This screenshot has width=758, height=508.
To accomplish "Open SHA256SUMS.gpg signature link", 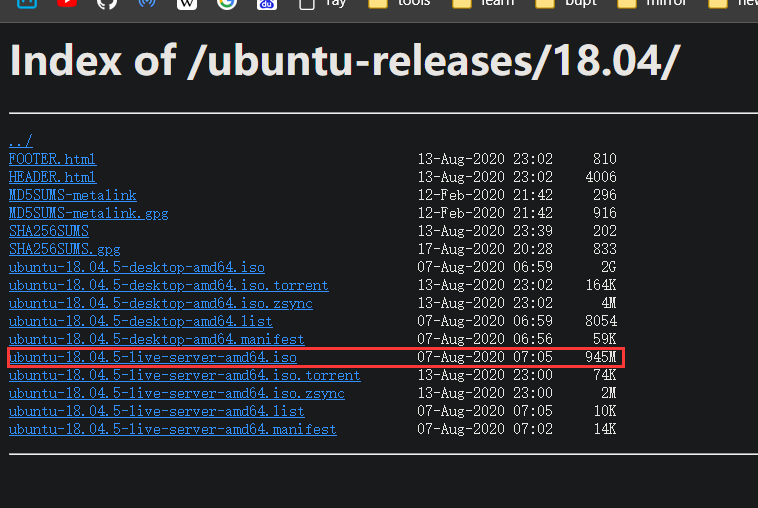I will (x=65, y=249).
